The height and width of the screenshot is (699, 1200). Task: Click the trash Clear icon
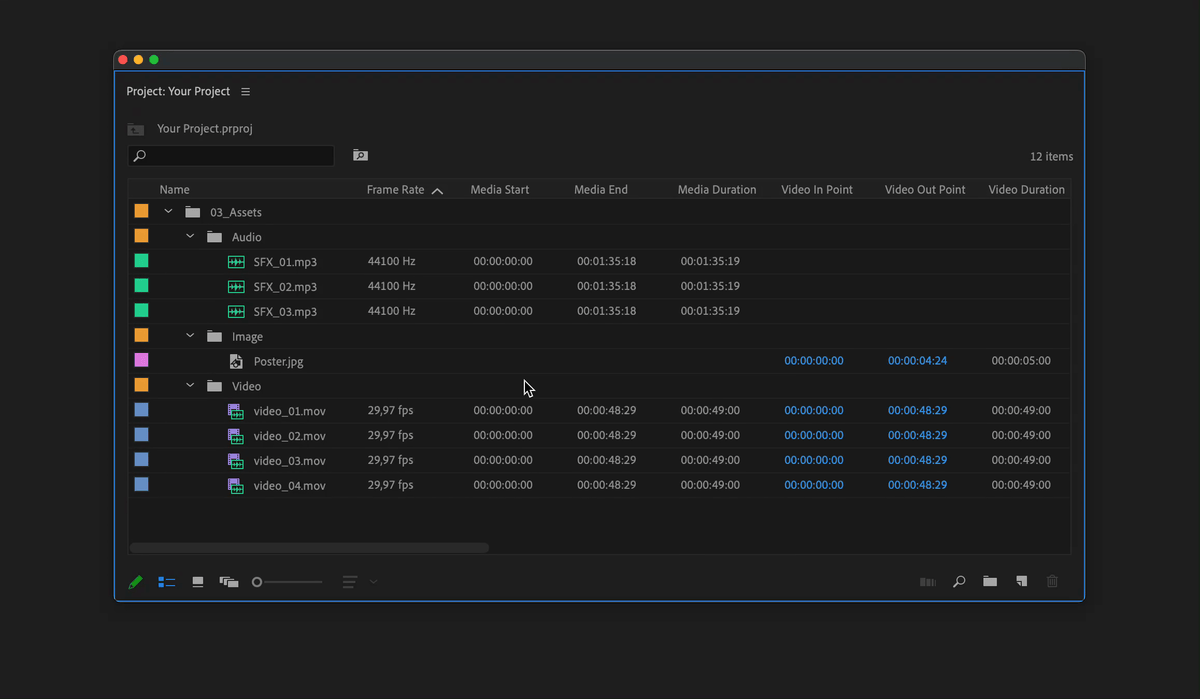coord(1052,582)
